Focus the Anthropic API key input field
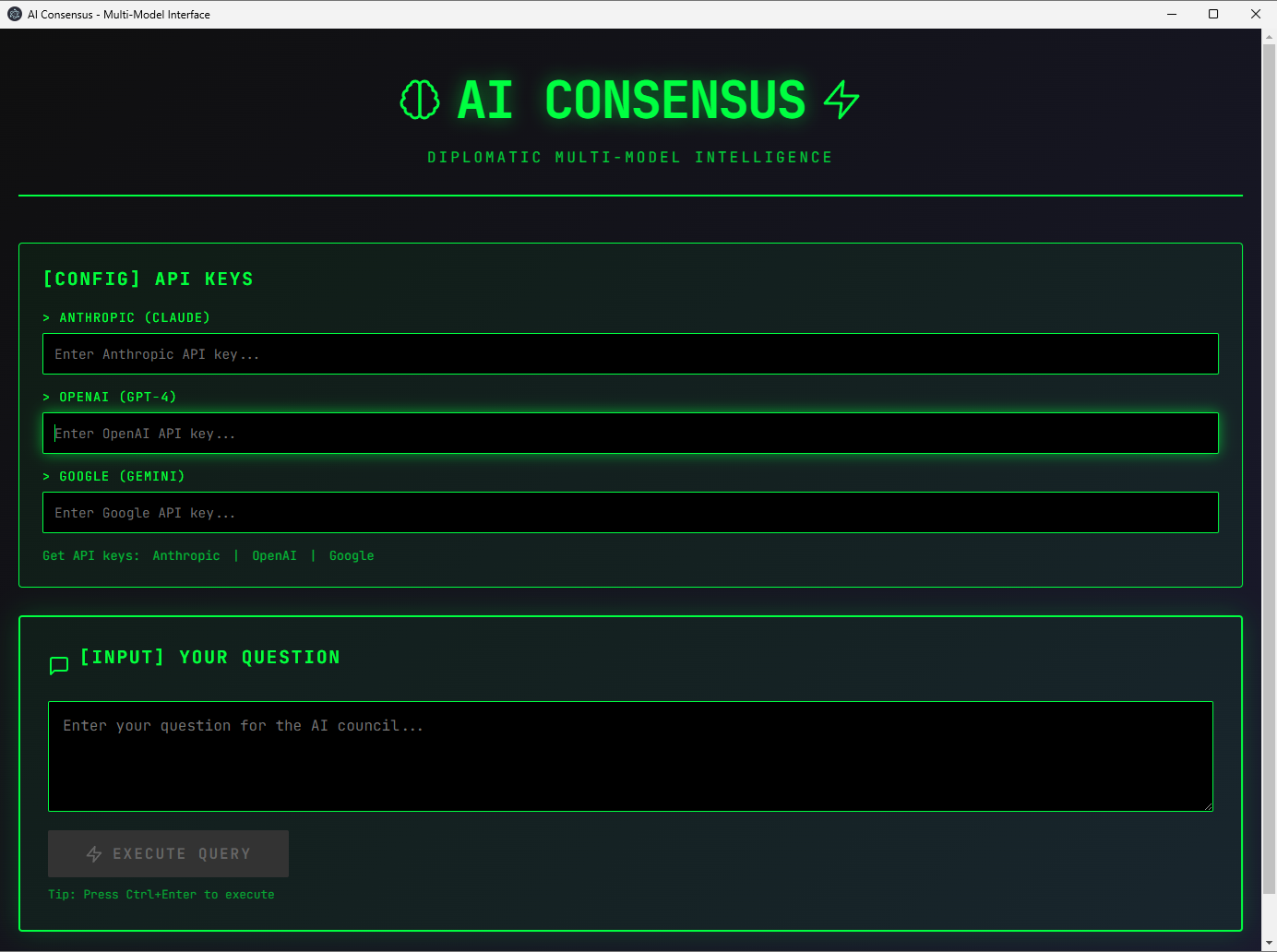Image resolution: width=1277 pixels, height=952 pixels. (x=630, y=353)
